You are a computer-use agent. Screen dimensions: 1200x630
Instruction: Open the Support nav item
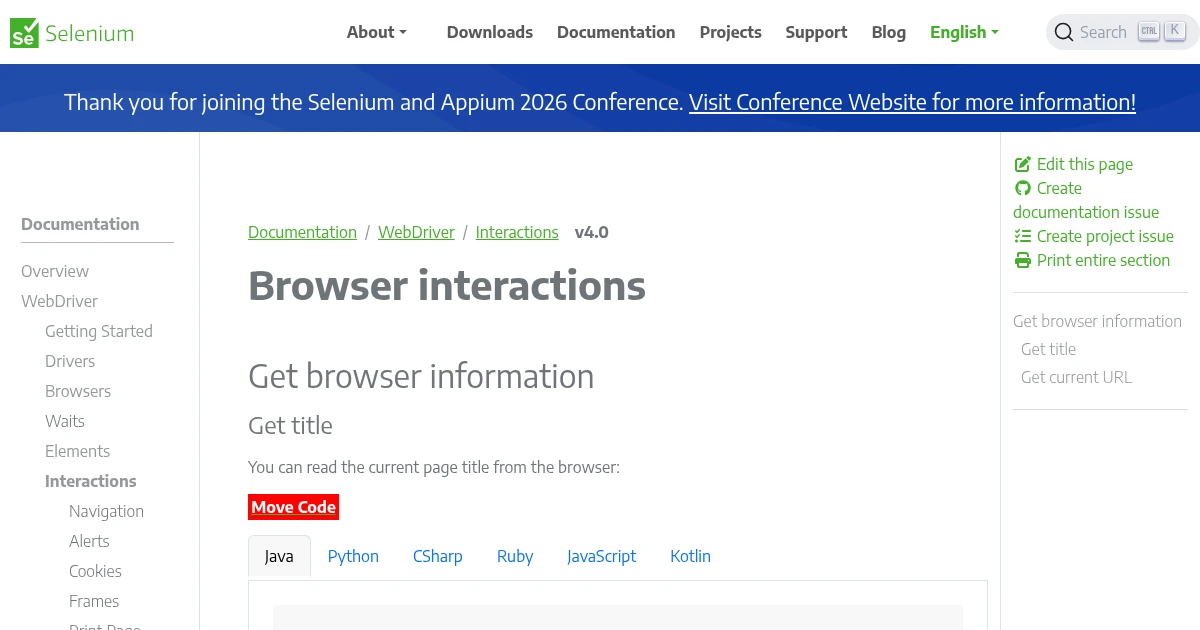click(x=816, y=32)
